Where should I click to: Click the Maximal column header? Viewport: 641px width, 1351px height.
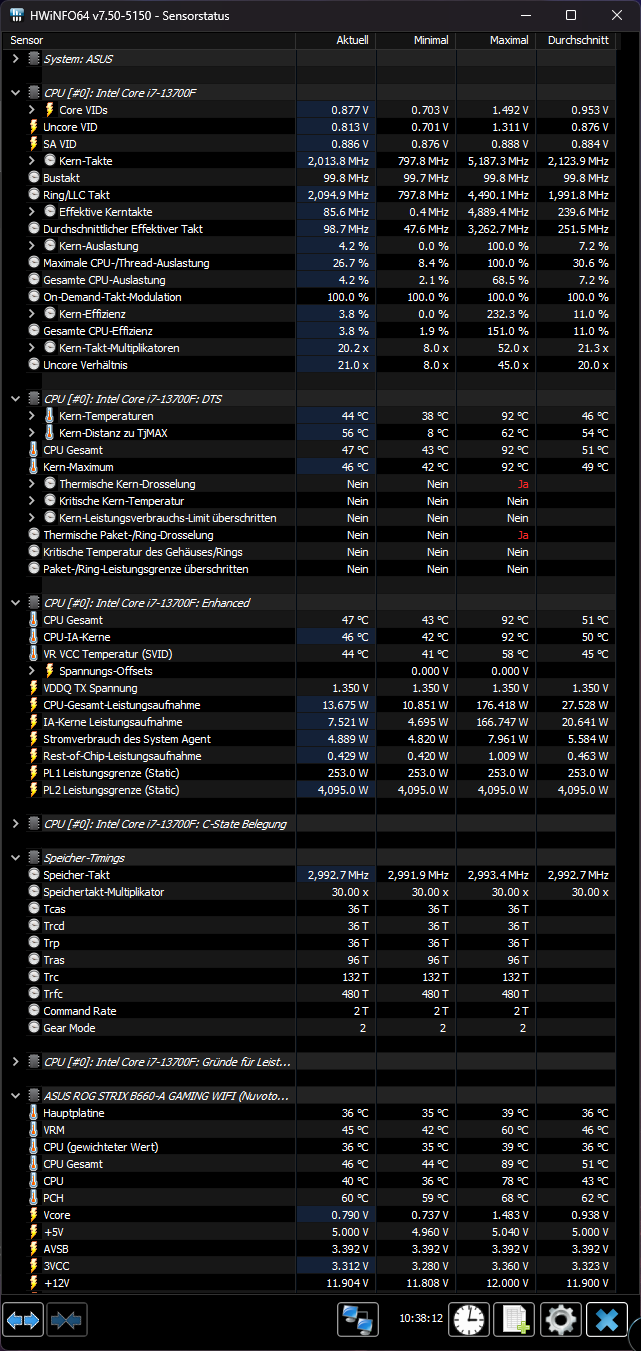point(497,40)
